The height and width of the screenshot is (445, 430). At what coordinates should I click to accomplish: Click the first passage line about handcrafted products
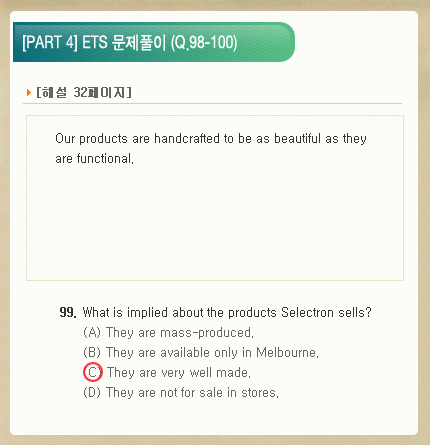pyautogui.click(x=211, y=139)
